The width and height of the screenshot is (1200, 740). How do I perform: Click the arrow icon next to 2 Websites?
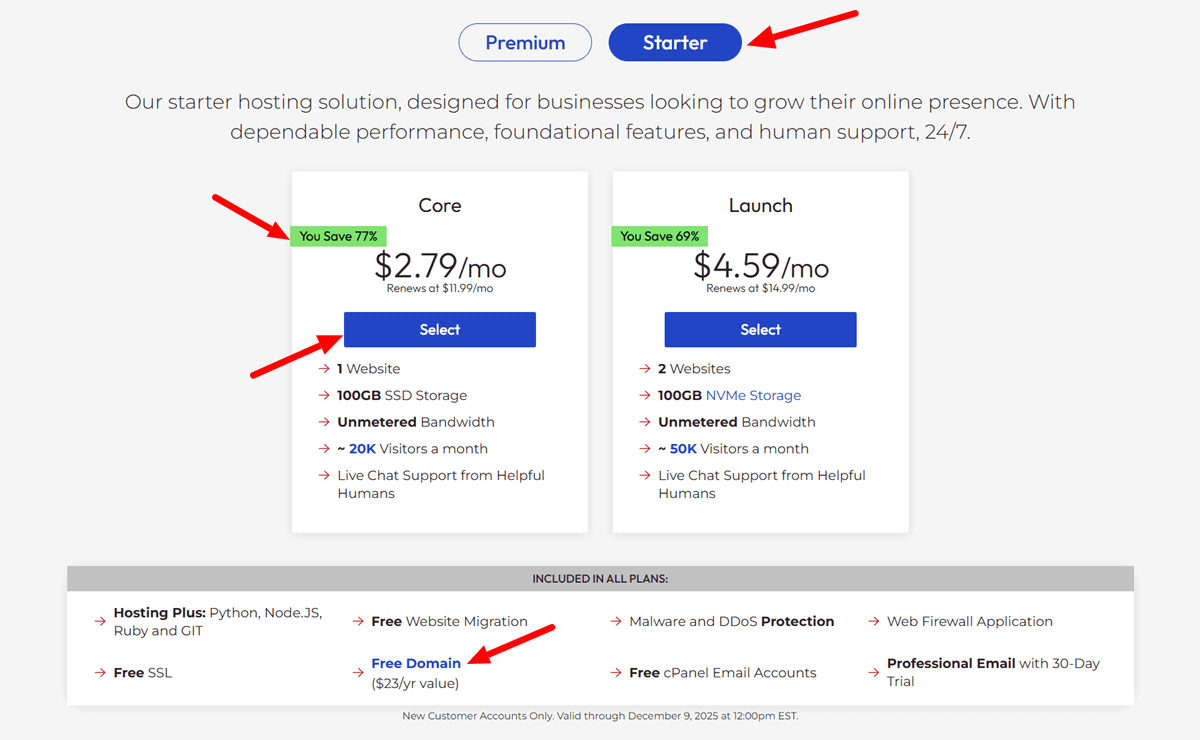pos(646,368)
